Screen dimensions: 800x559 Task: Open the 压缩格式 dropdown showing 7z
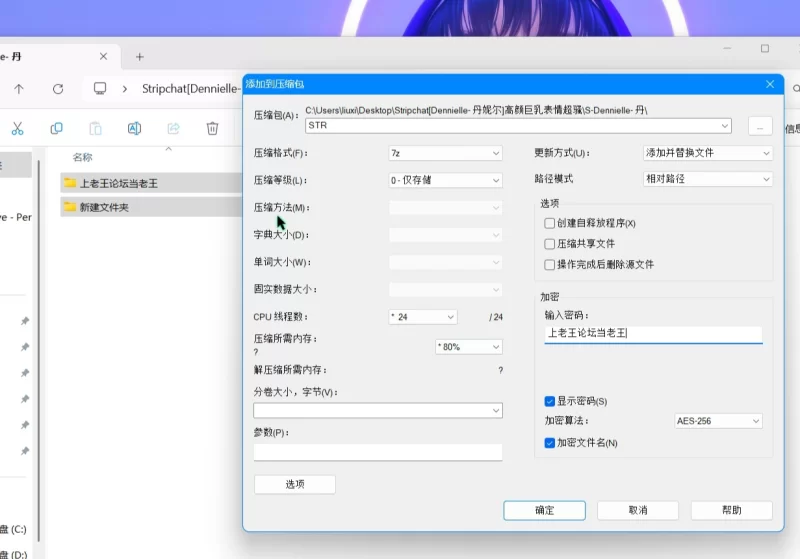[x=445, y=153]
